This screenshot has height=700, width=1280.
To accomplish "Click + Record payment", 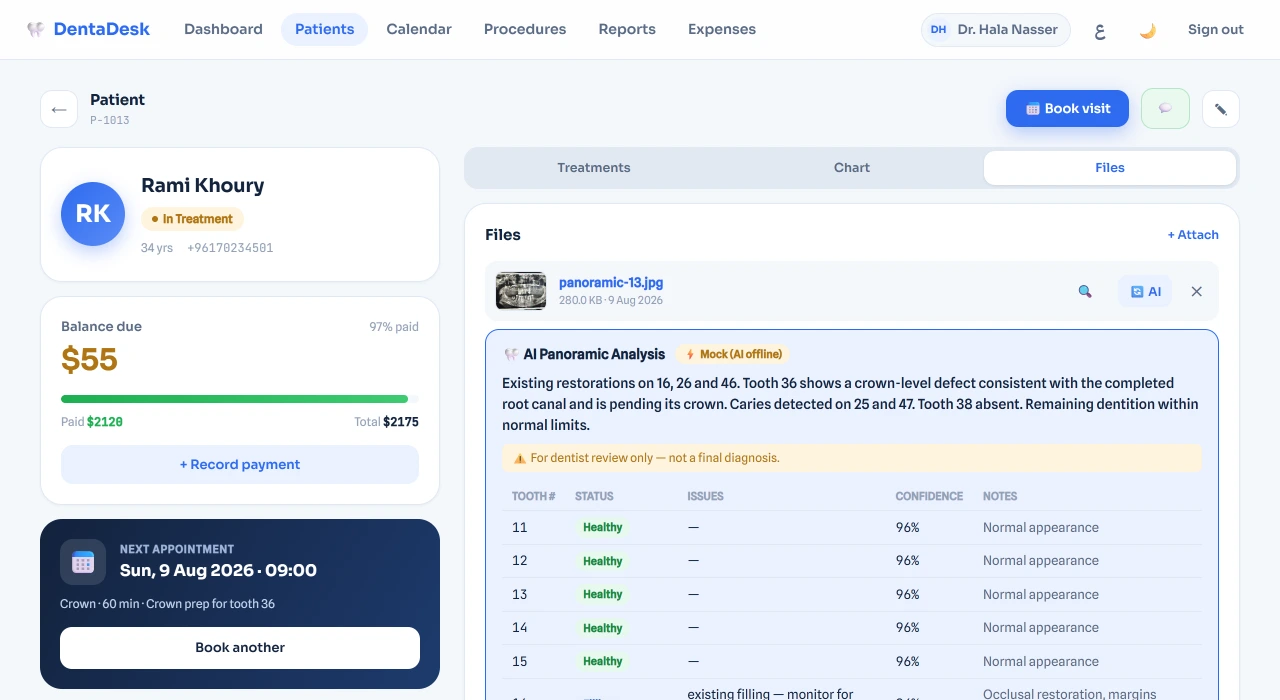I will (x=240, y=464).
